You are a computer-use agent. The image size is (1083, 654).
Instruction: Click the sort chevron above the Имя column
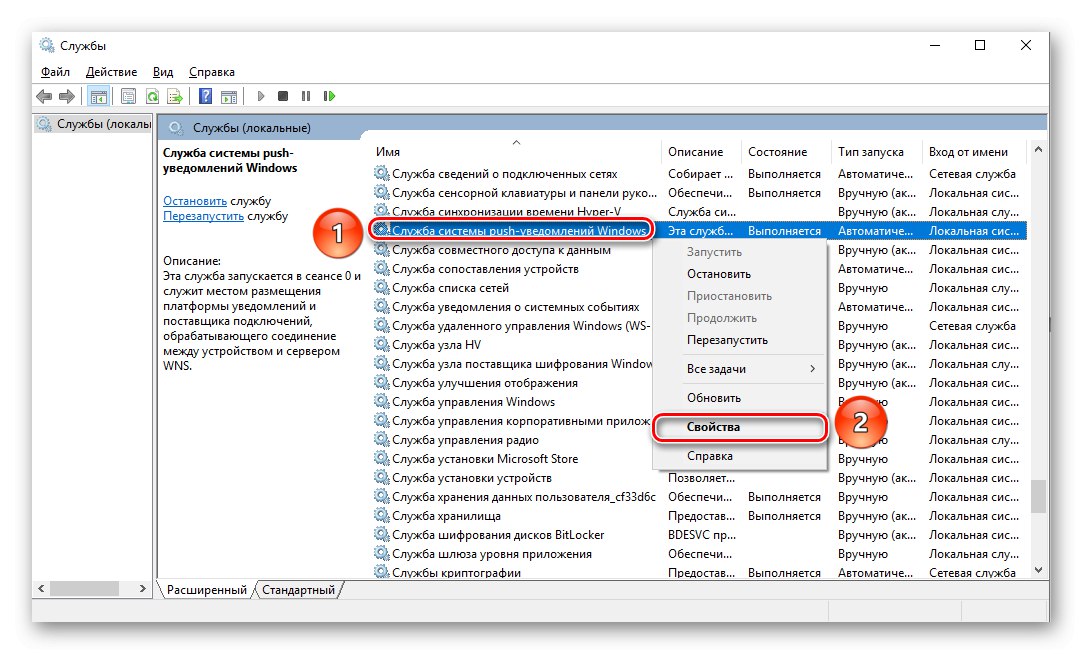coord(516,141)
